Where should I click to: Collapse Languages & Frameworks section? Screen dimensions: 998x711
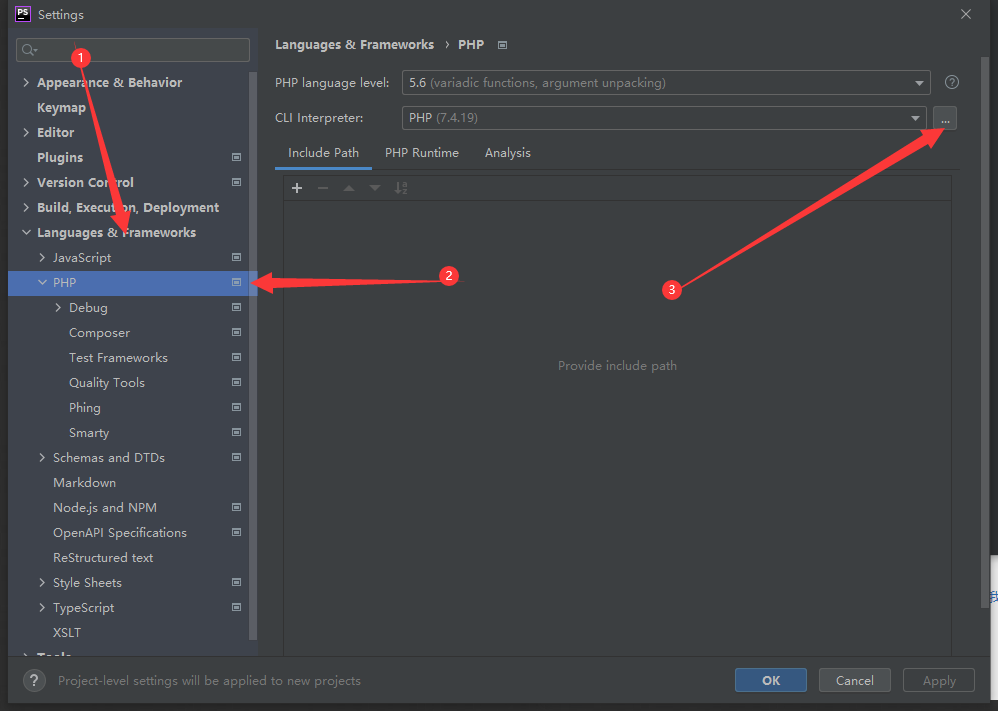tap(26, 232)
